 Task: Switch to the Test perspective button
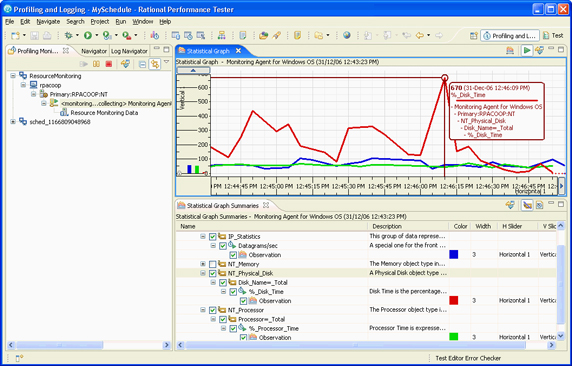553,36
